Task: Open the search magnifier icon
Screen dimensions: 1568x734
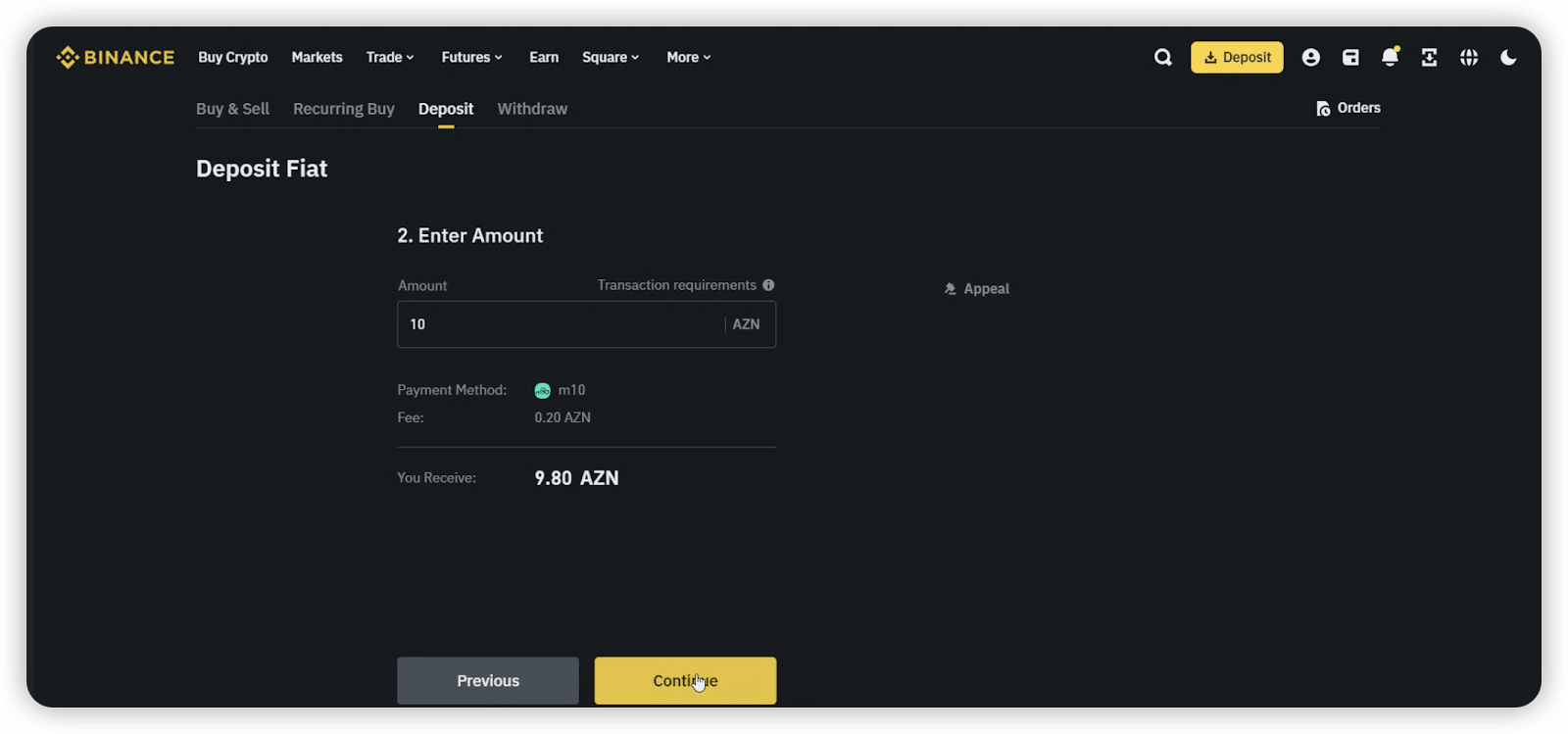Action: 1162,58
